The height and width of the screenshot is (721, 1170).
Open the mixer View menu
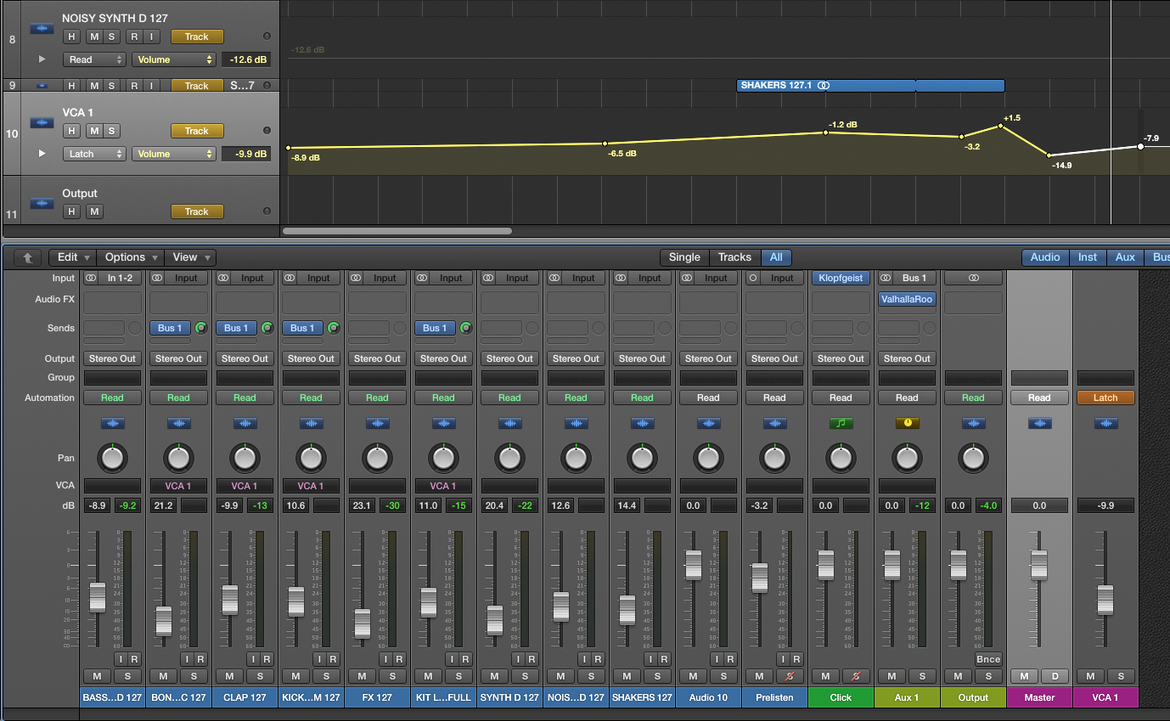[190, 258]
